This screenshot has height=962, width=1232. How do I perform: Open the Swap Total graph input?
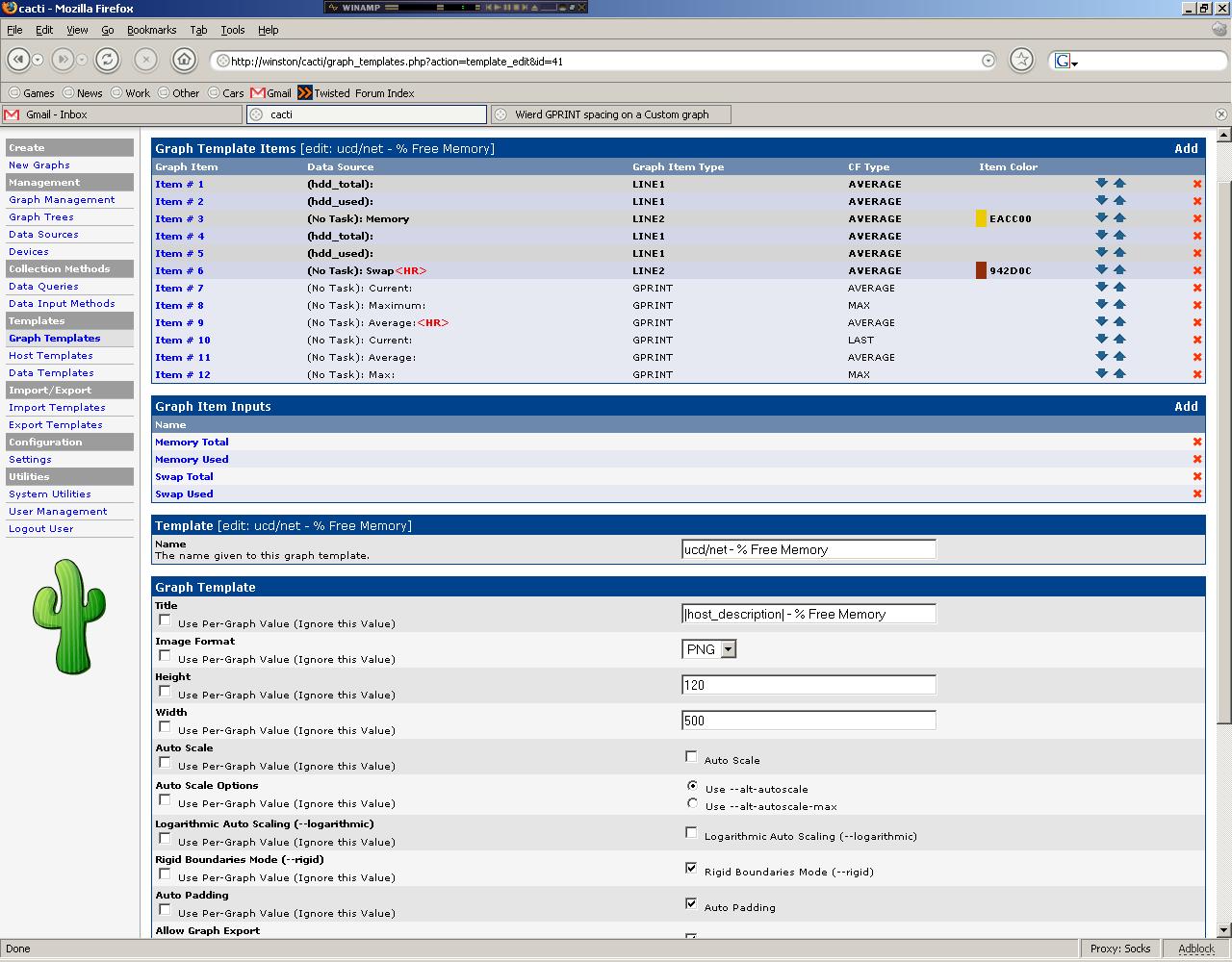pyautogui.click(x=184, y=477)
